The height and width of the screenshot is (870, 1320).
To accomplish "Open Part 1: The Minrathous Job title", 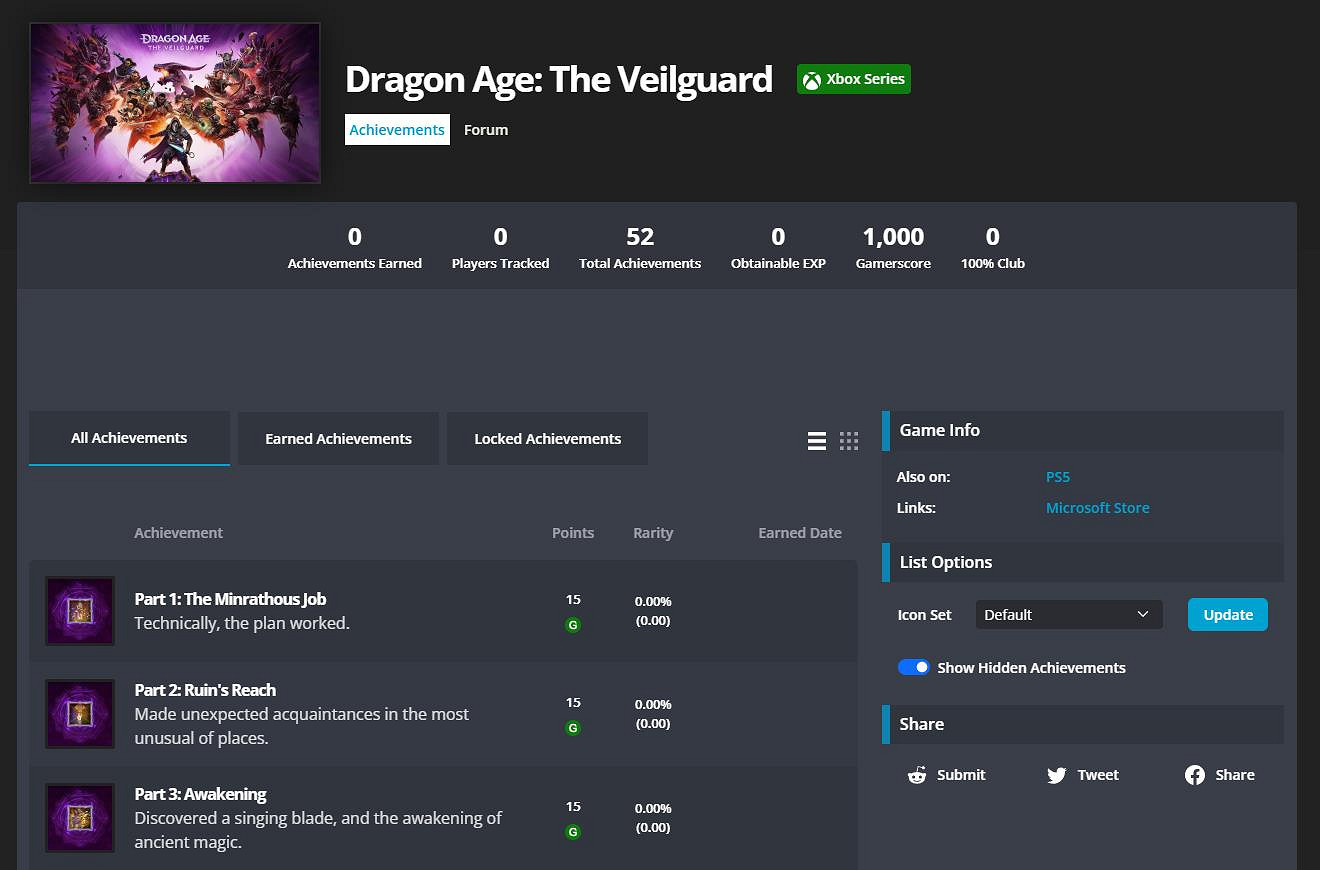I will 230,599.
